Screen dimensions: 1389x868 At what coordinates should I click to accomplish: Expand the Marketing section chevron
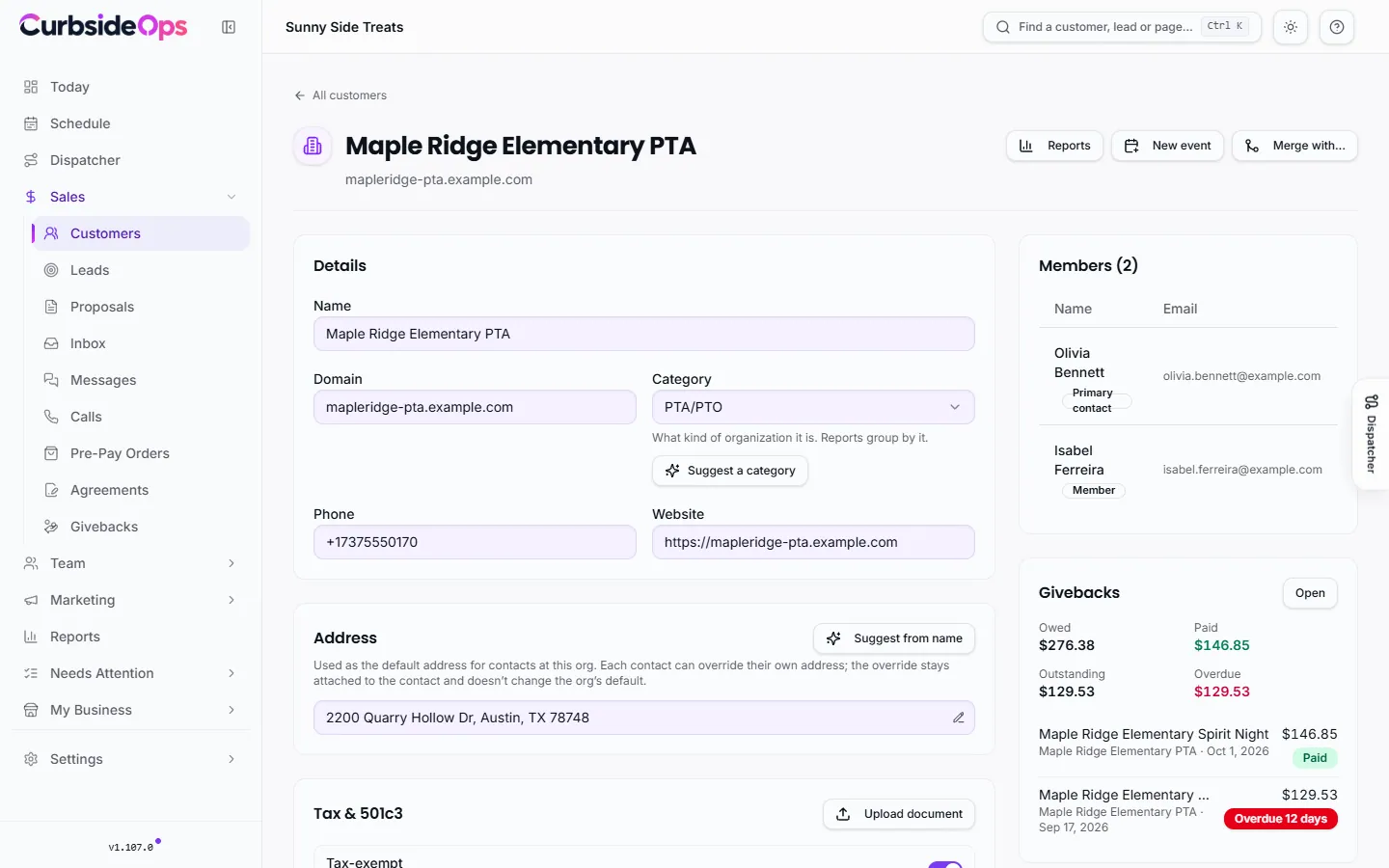(x=231, y=600)
